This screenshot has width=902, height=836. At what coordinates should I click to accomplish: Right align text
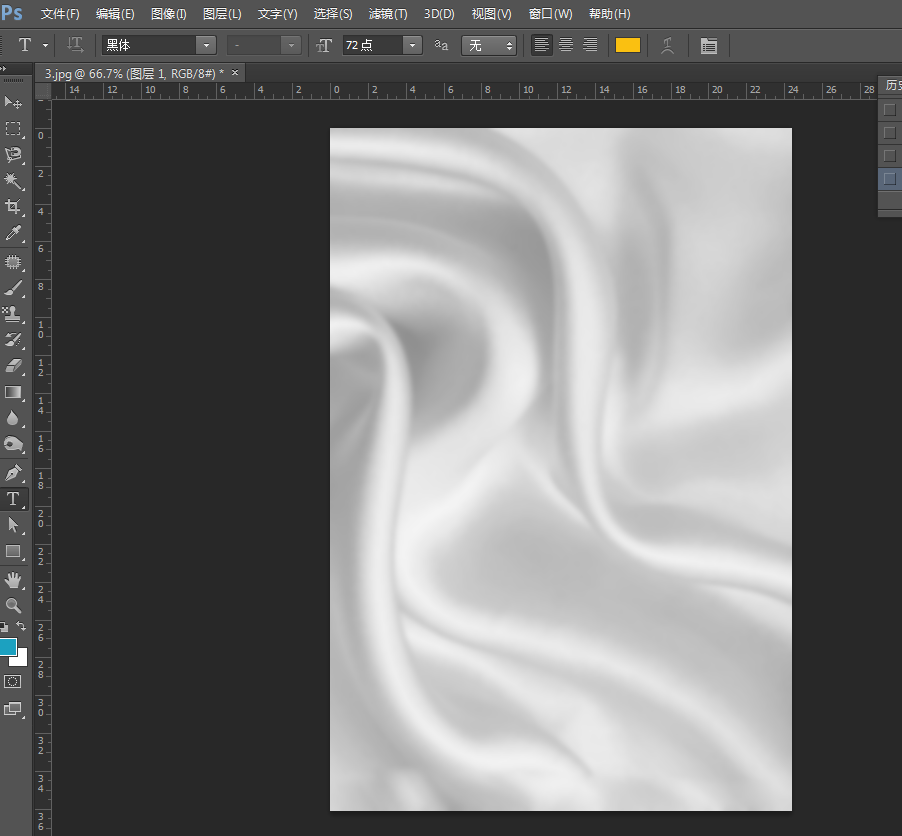click(x=590, y=45)
